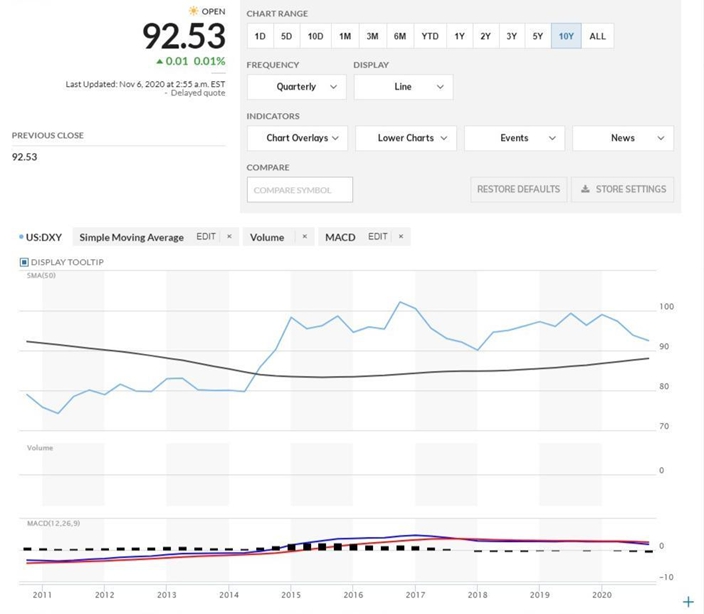704x614 pixels.
Task: Click the Volume panel label
Action: [40, 448]
